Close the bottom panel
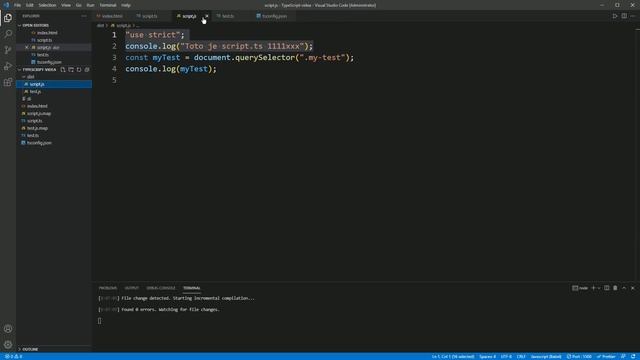 point(633,288)
